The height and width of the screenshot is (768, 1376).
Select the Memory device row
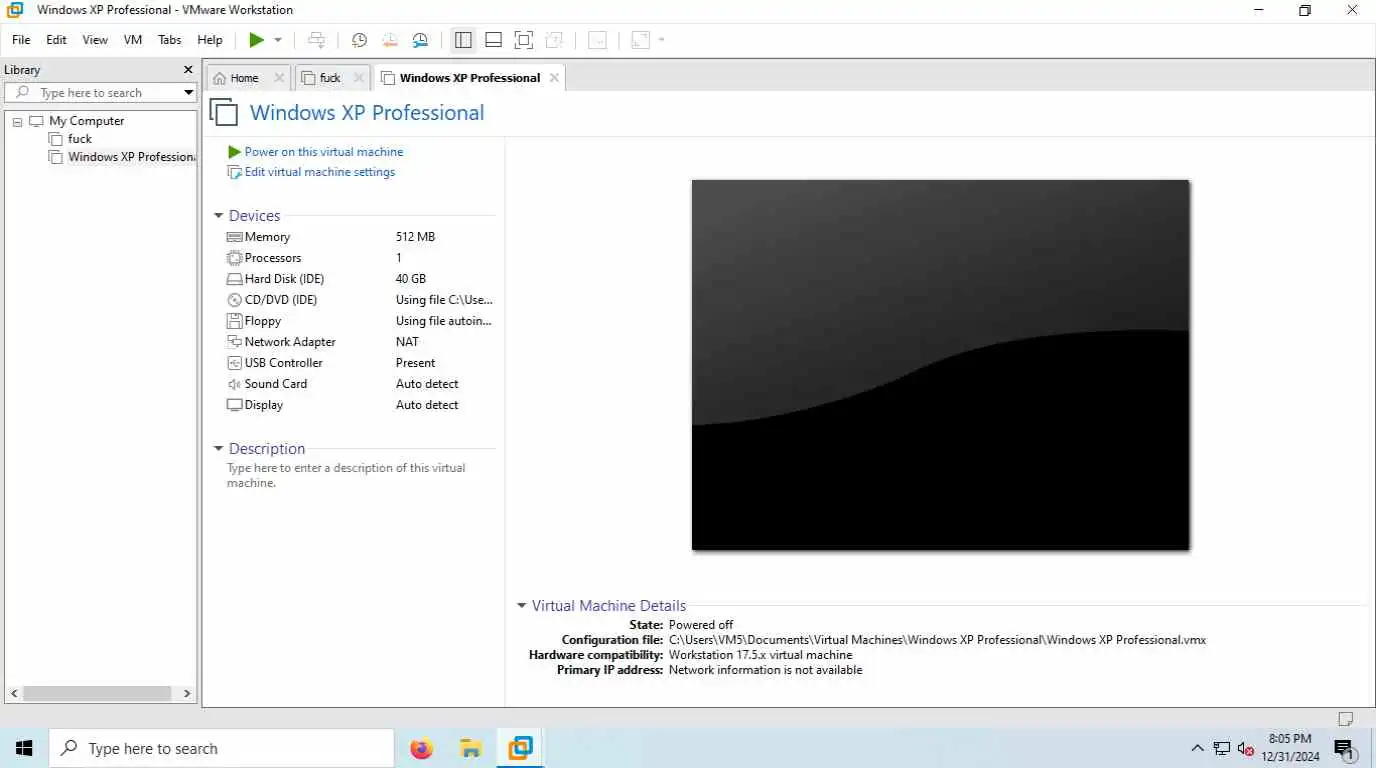pos(360,237)
